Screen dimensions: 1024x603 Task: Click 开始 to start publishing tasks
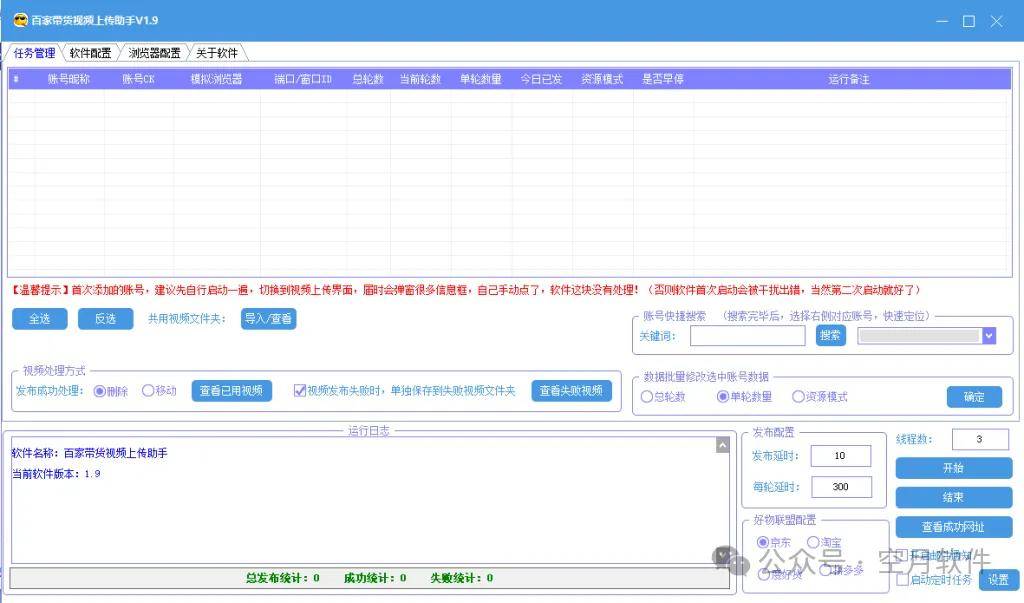[x=953, y=467]
